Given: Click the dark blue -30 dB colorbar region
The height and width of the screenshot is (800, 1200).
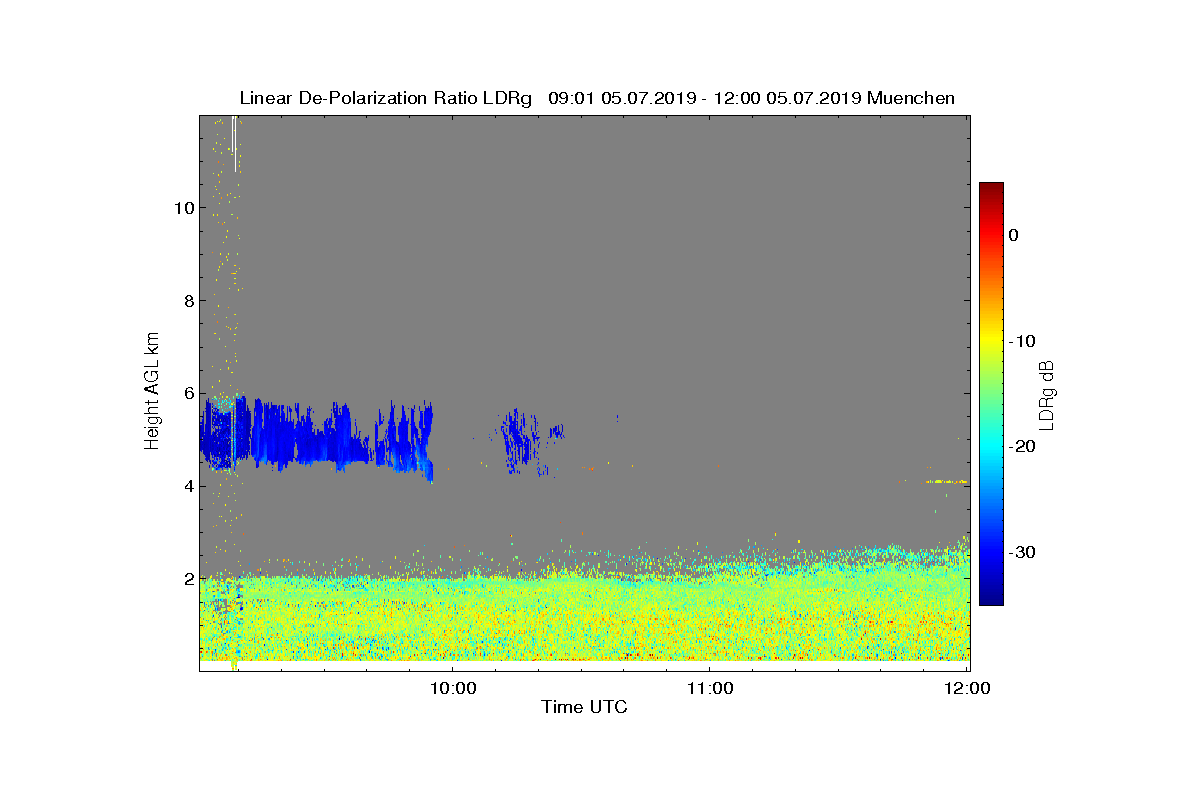Looking at the screenshot, I should coord(991,552).
